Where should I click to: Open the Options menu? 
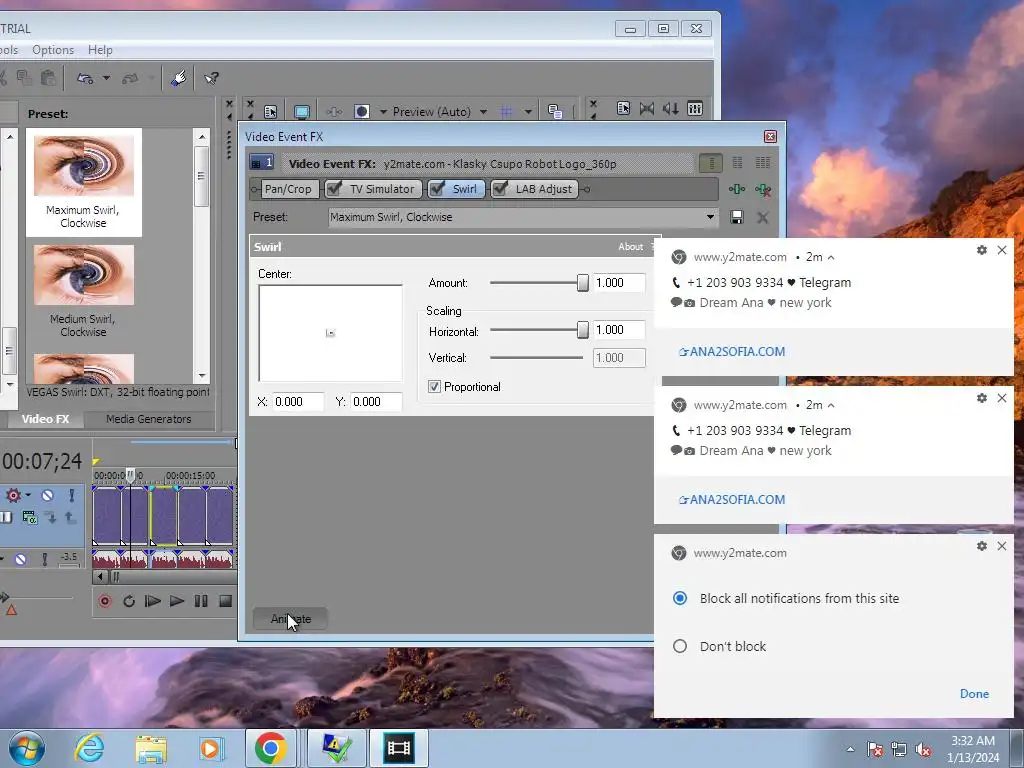(53, 50)
